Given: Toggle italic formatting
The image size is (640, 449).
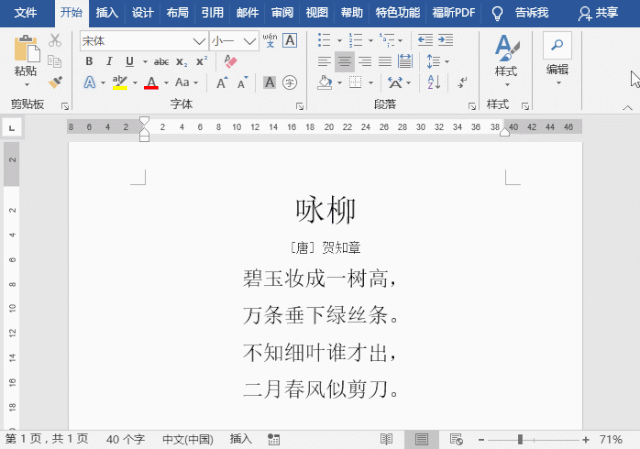Looking at the screenshot, I should pyautogui.click(x=109, y=62).
